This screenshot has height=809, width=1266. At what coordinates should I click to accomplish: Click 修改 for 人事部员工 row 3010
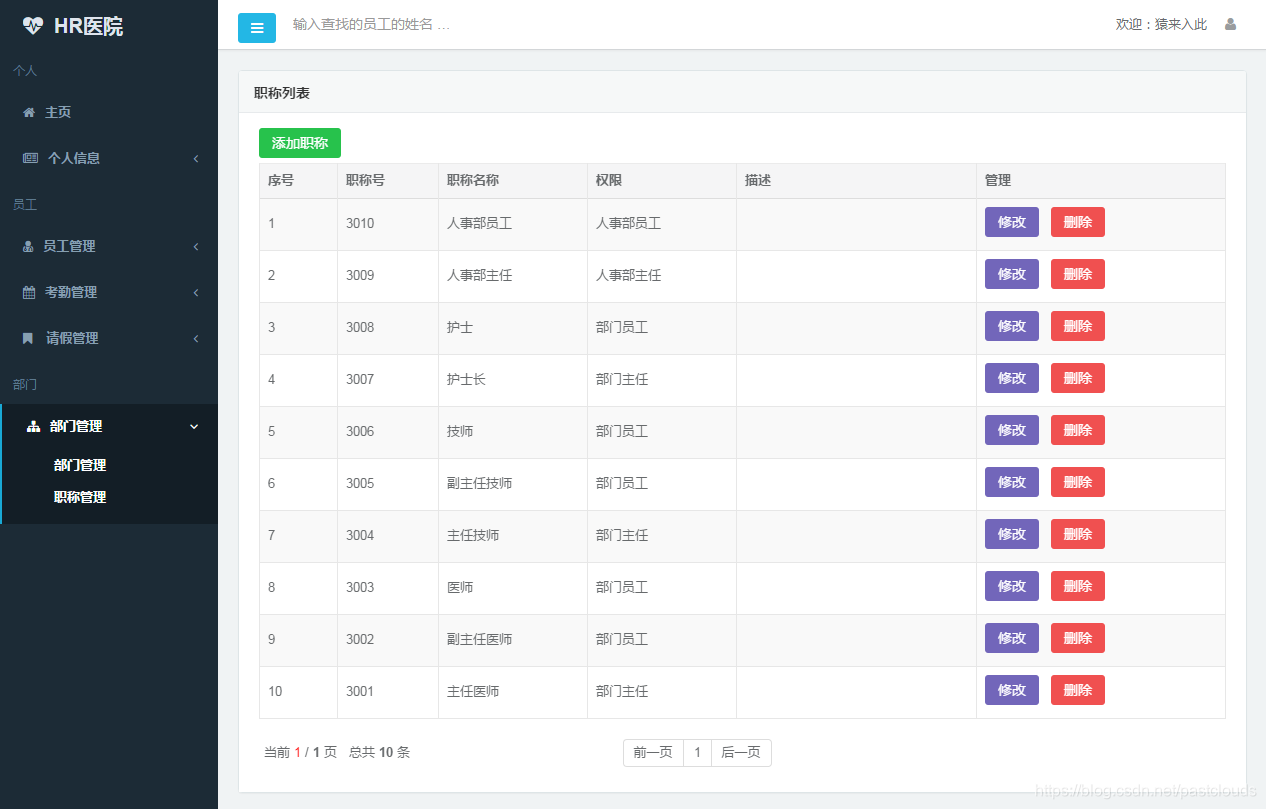[x=1012, y=222]
